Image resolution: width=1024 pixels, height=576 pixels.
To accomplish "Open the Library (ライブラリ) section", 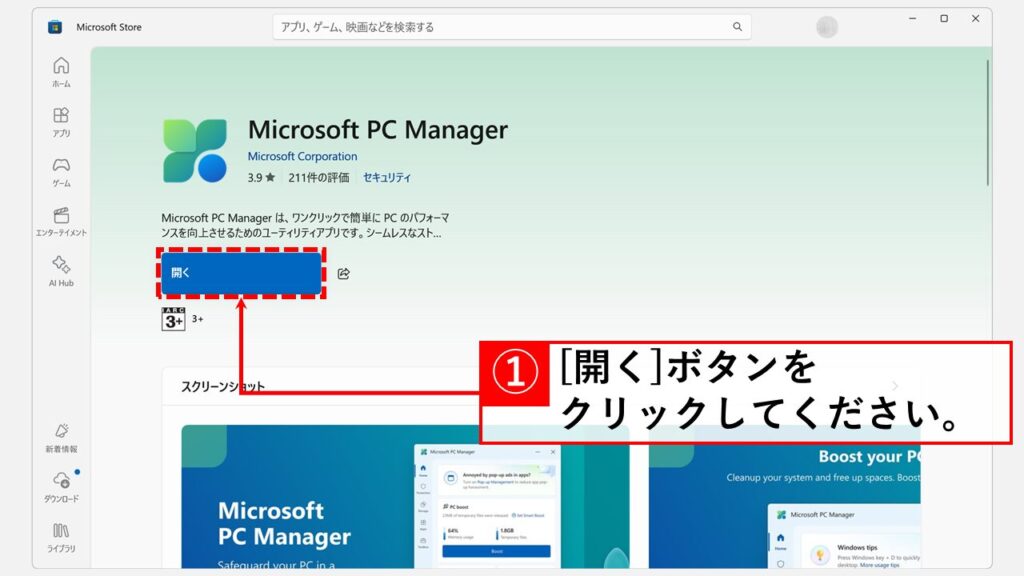I will 61,538.
